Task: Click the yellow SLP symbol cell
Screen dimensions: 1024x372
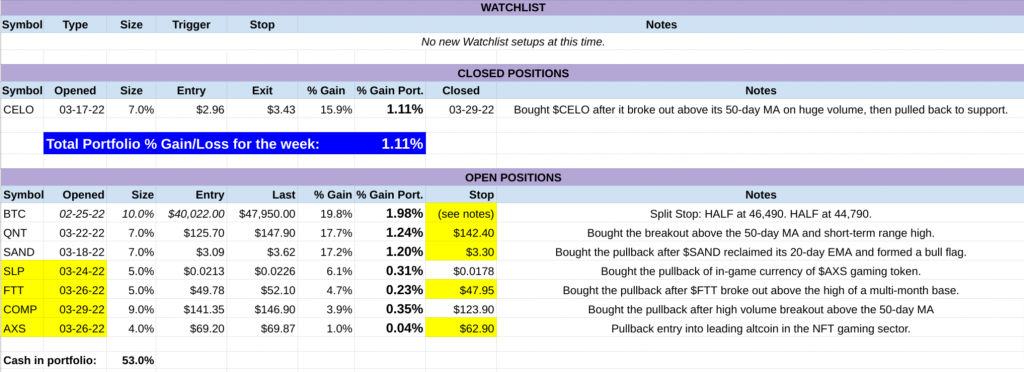Action: tap(22, 272)
